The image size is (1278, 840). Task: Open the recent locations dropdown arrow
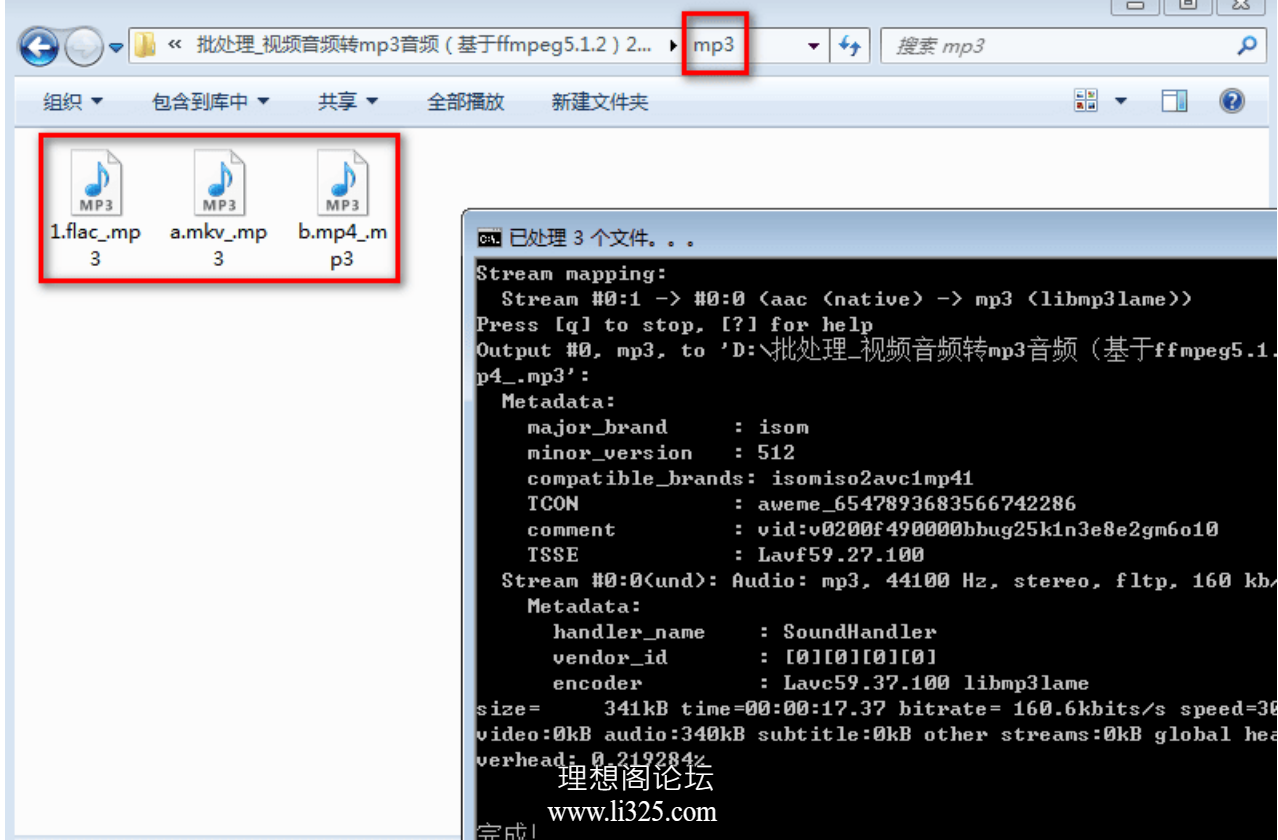coord(116,47)
